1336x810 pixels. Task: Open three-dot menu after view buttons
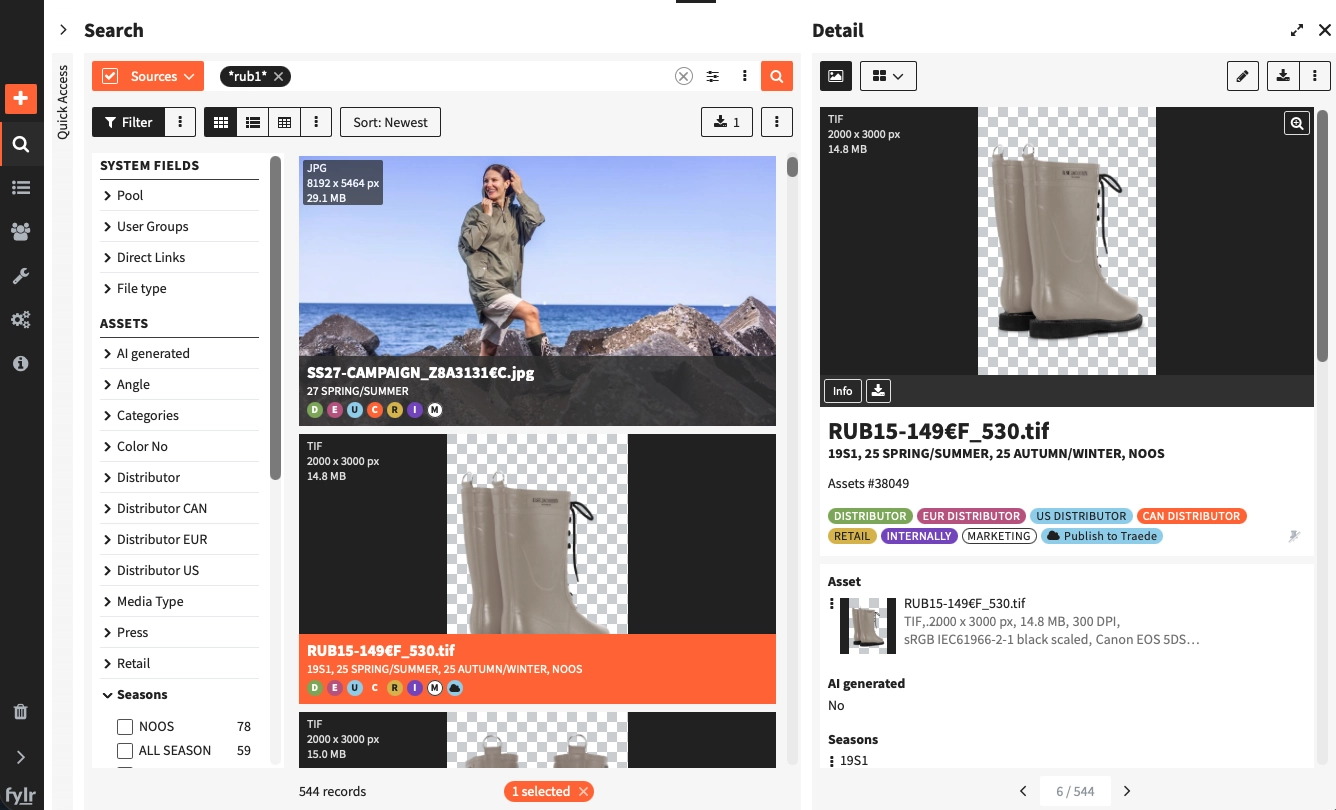click(316, 122)
